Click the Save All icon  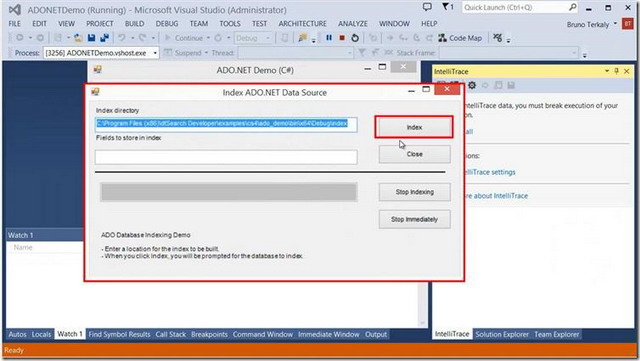tap(104, 38)
